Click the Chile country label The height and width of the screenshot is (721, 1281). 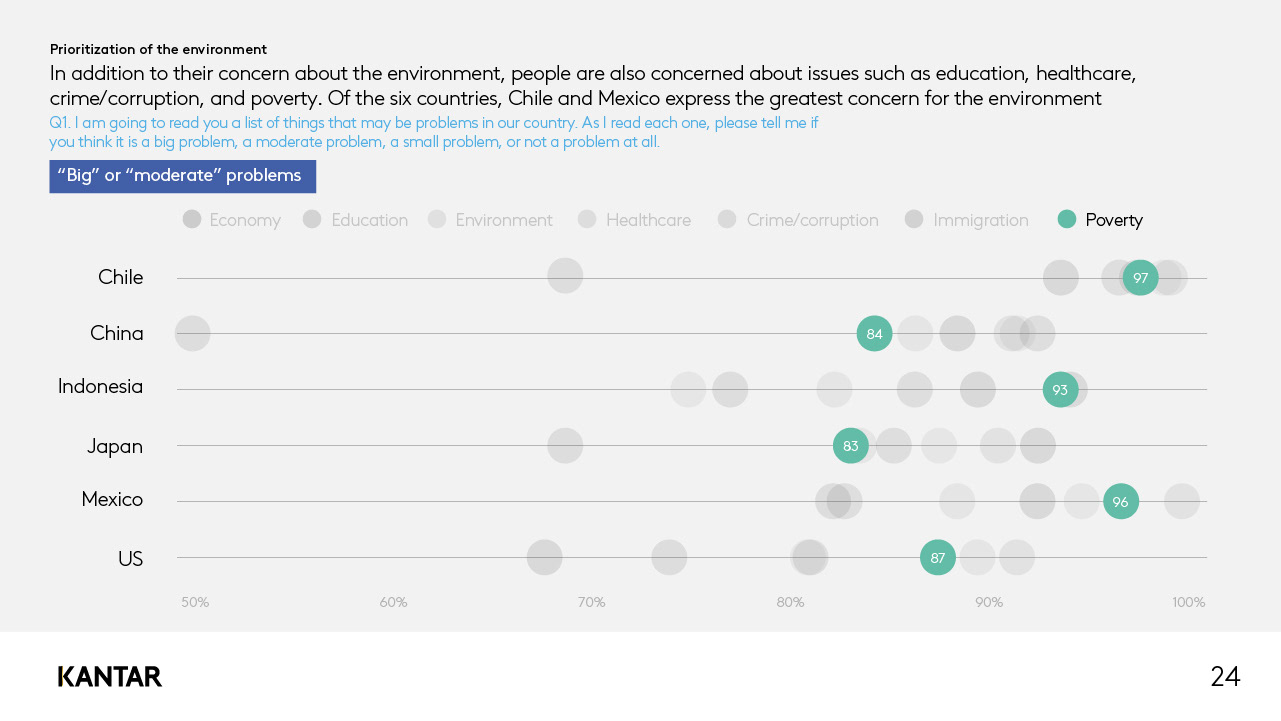coord(121,277)
